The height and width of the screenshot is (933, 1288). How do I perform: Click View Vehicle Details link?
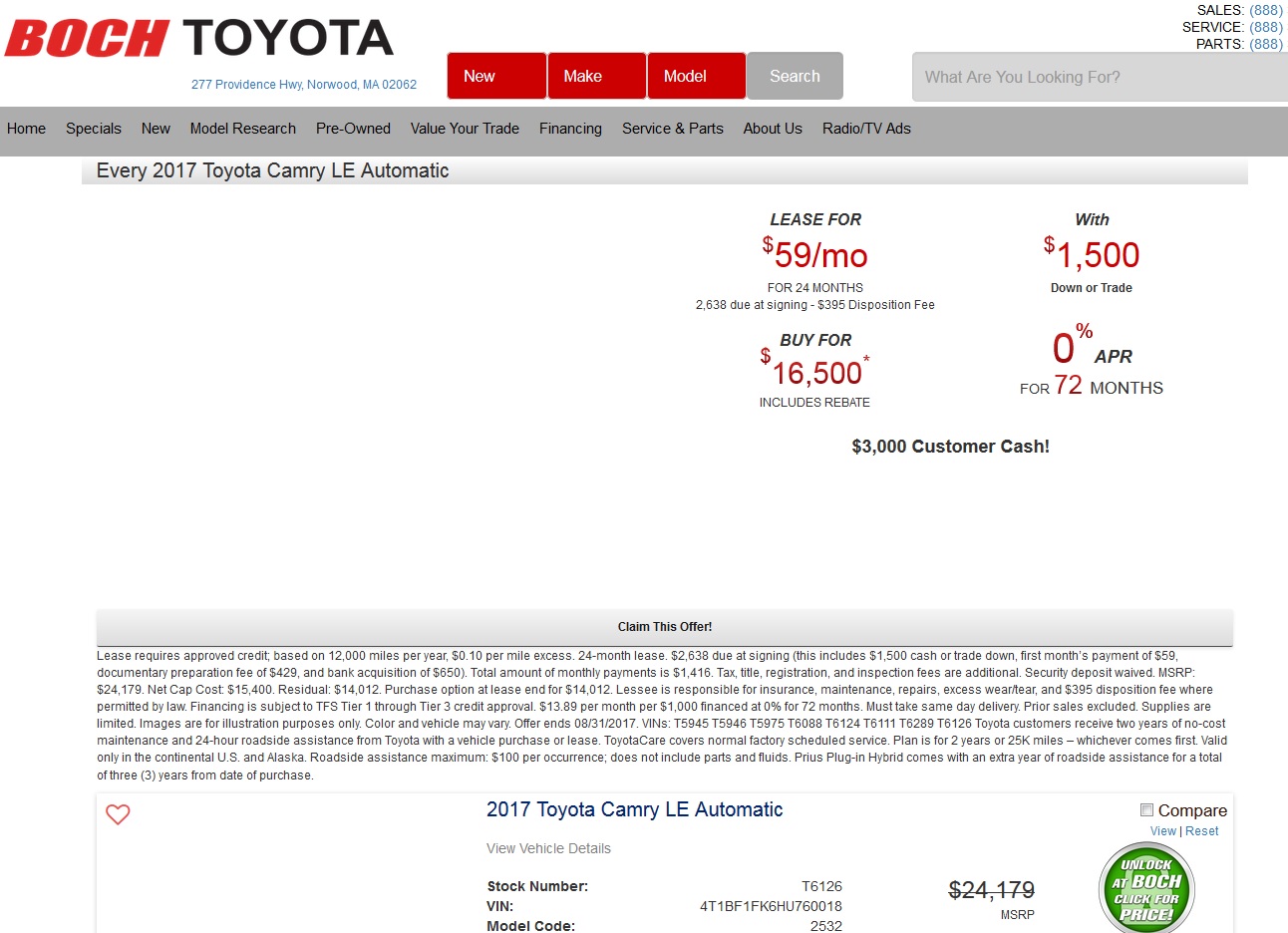click(x=548, y=848)
